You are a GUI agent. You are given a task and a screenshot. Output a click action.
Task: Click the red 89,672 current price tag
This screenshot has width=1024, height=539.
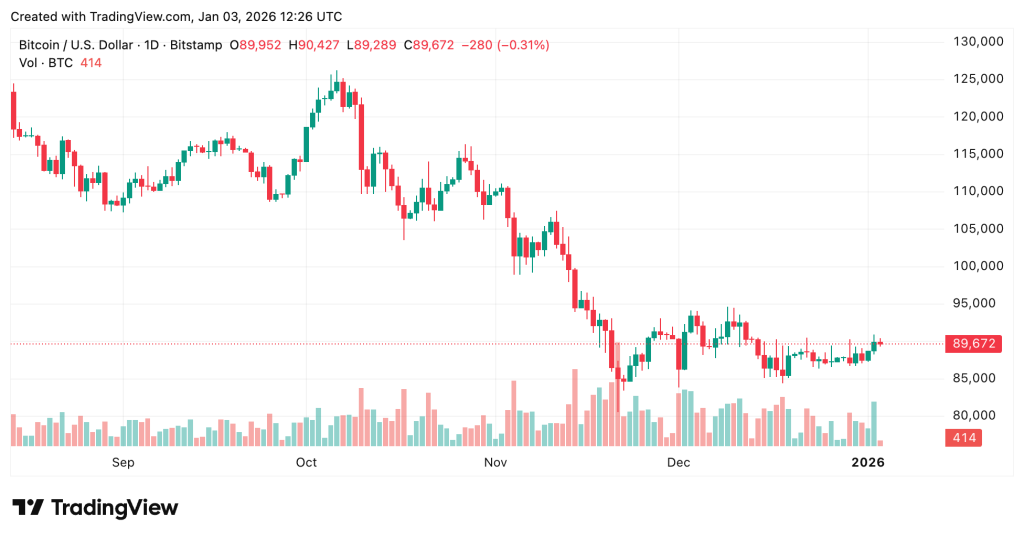click(976, 343)
